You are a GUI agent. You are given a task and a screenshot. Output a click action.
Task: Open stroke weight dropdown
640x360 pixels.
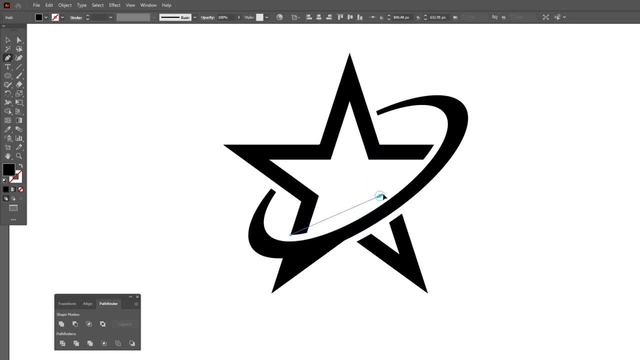click(x=111, y=18)
